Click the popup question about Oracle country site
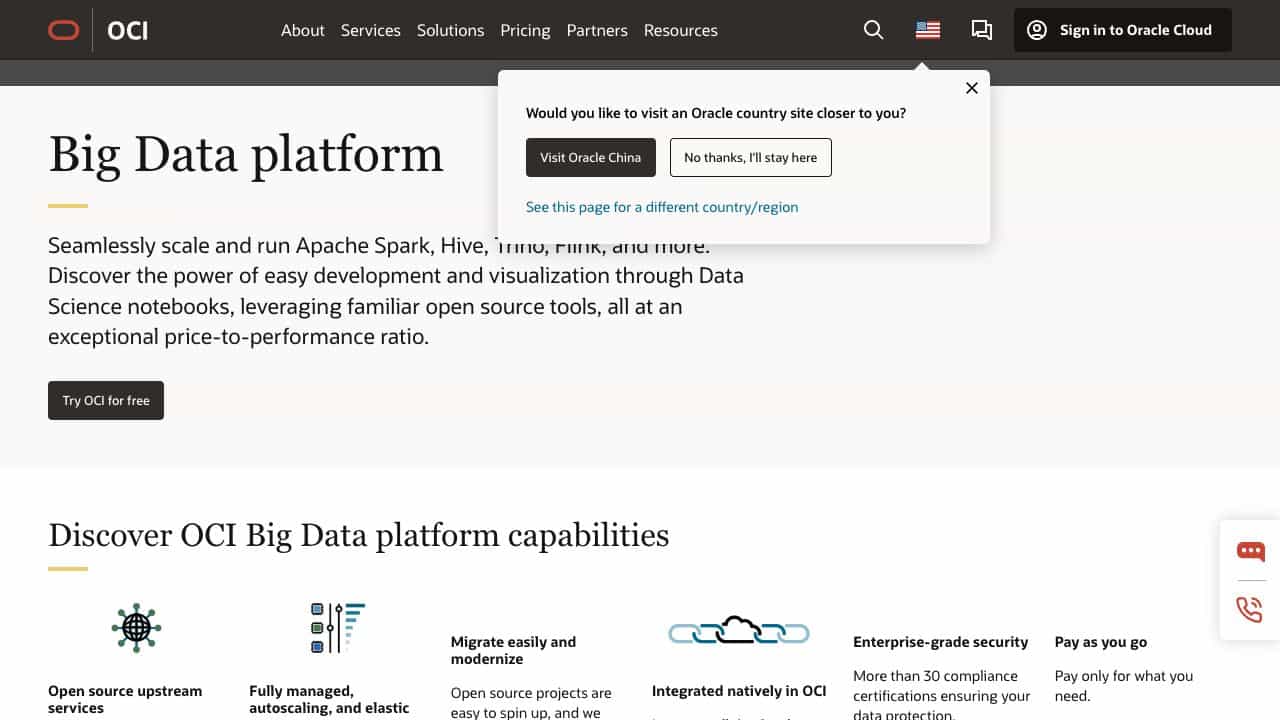The width and height of the screenshot is (1280, 720). point(716,113)
